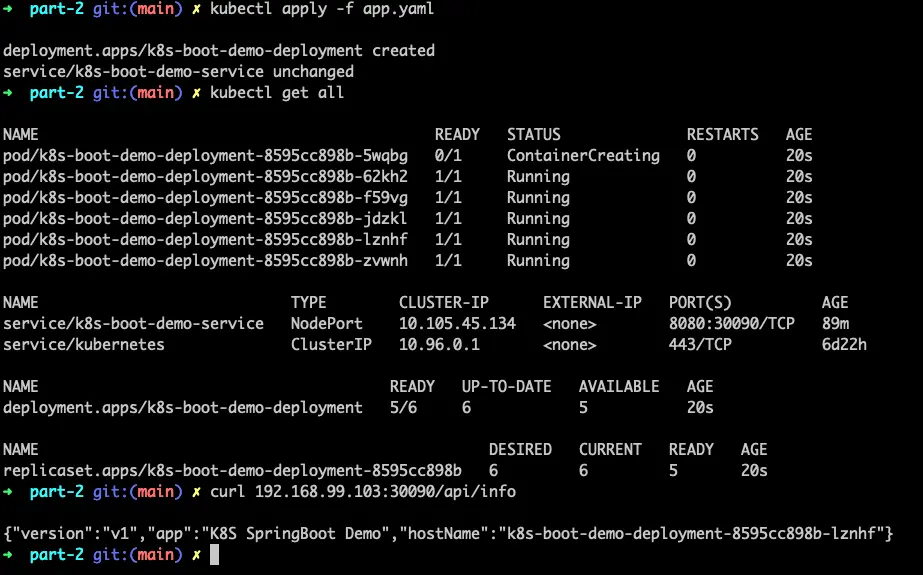Viewport: 923px width, 575px height.
Task: Click the STATUS column header
Action: [534, 135]
